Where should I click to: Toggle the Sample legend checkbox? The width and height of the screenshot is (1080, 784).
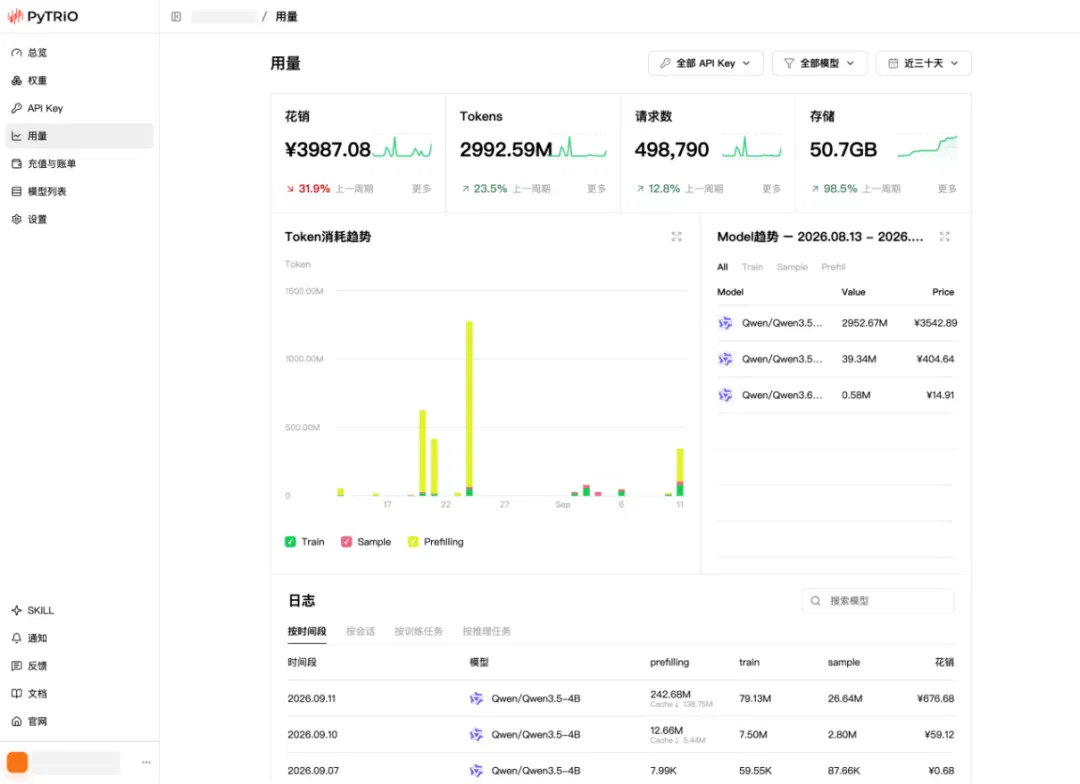click(346, 541)
